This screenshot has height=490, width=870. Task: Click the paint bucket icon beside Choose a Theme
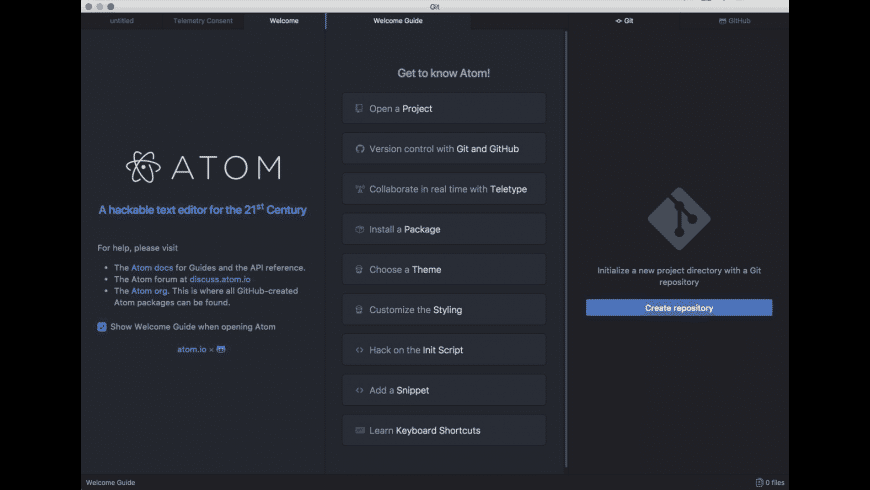(x=359, y=270)
